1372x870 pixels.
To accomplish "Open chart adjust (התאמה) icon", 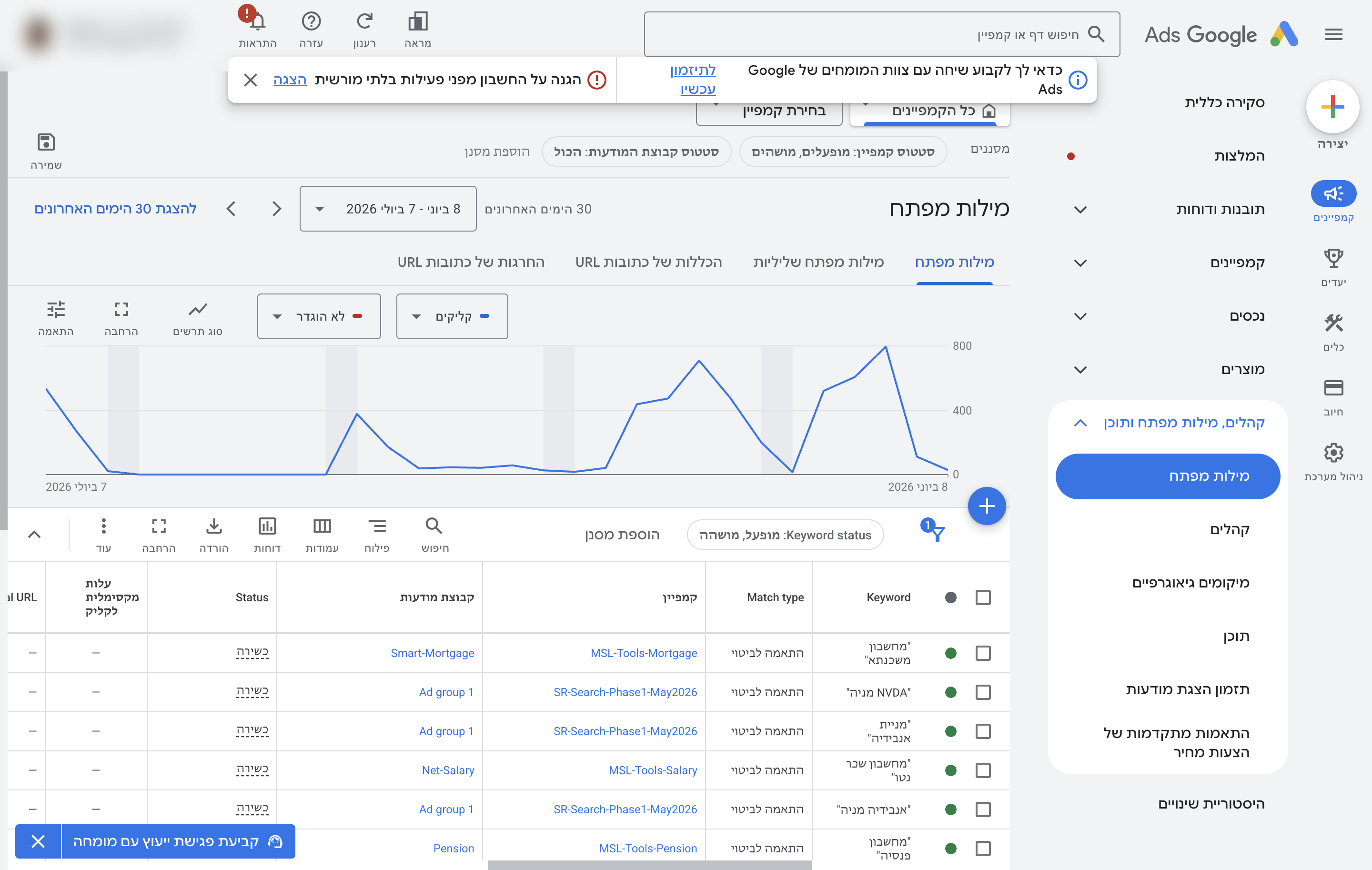I will (56, 309).
